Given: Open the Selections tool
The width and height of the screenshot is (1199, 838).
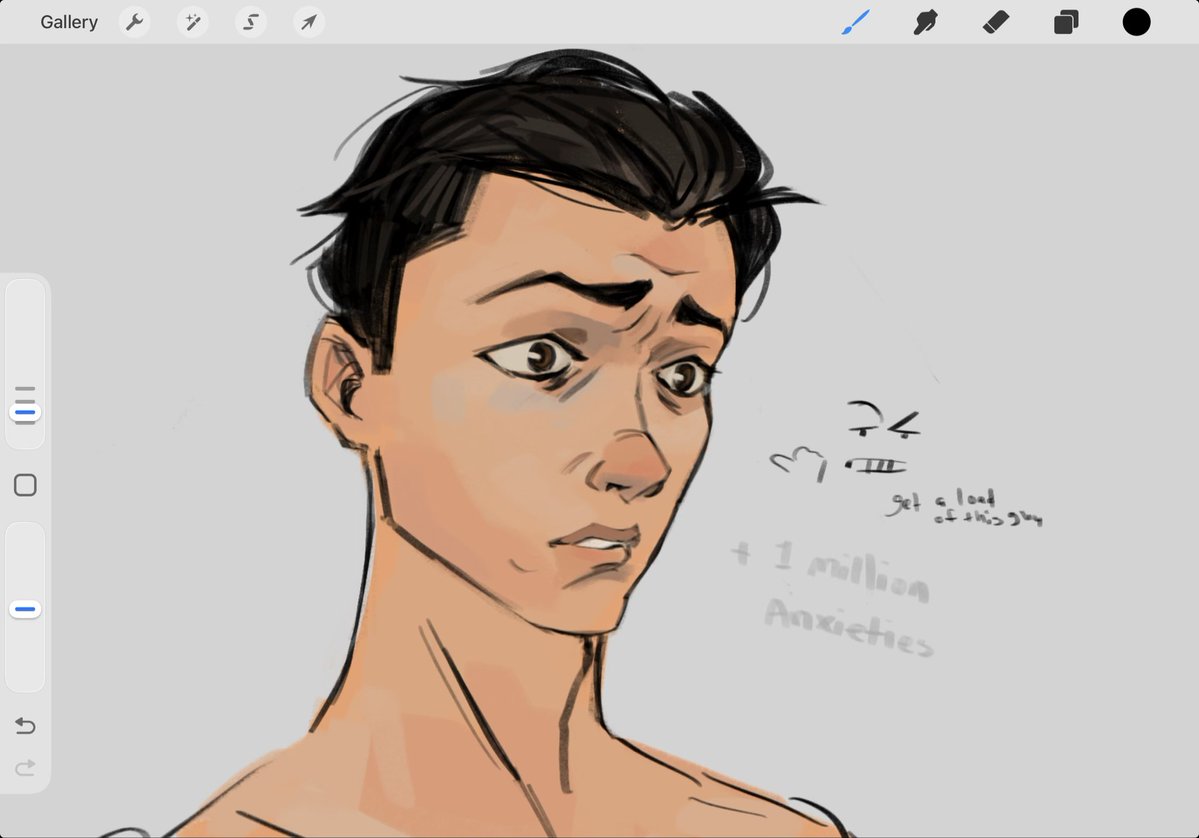Looking at the screenshot, I should [x=250, y=21].
